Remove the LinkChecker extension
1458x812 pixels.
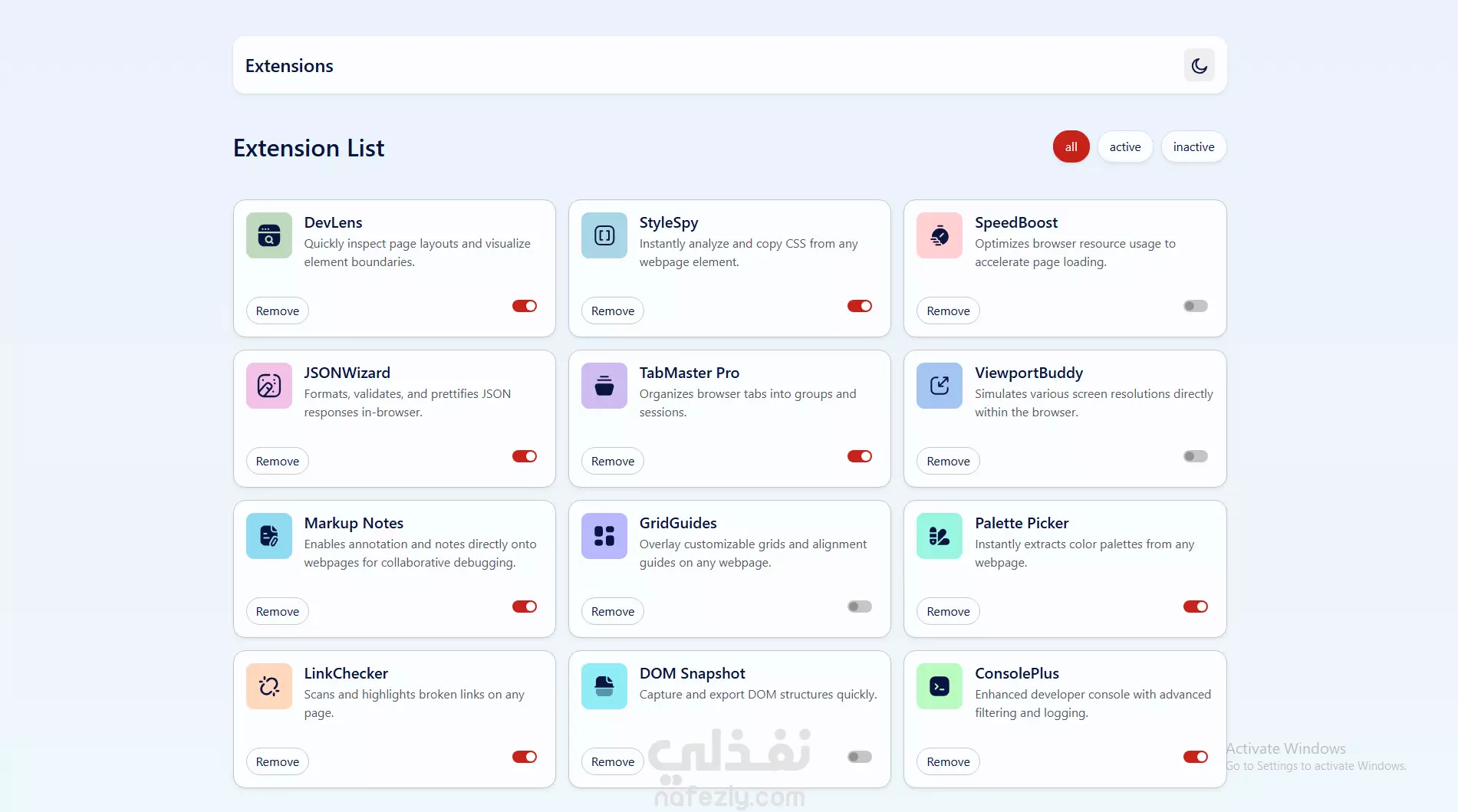point(278,761)
